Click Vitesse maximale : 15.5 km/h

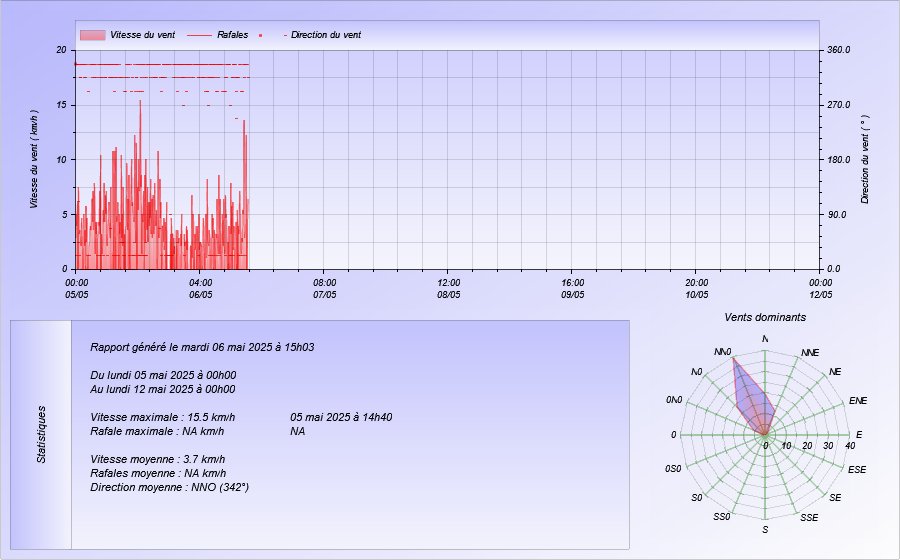point(162,417)
